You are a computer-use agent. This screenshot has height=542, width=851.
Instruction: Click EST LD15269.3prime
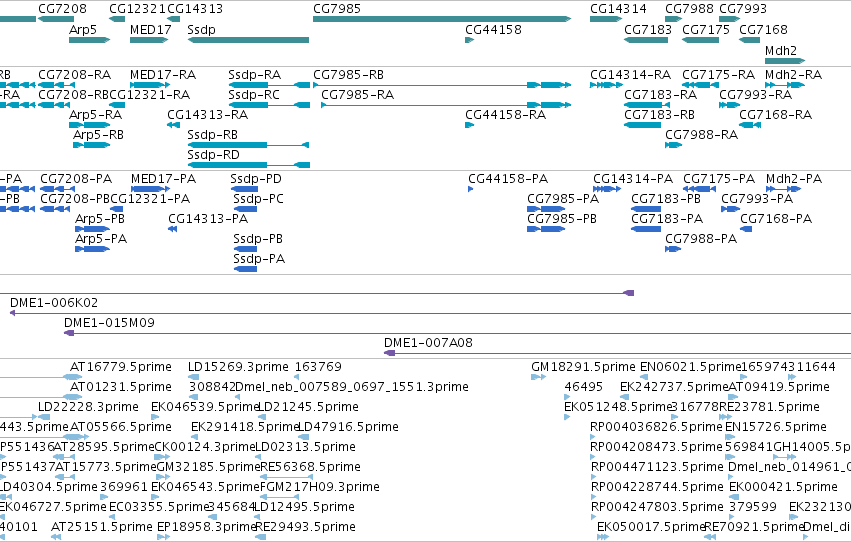pos(194,377)
